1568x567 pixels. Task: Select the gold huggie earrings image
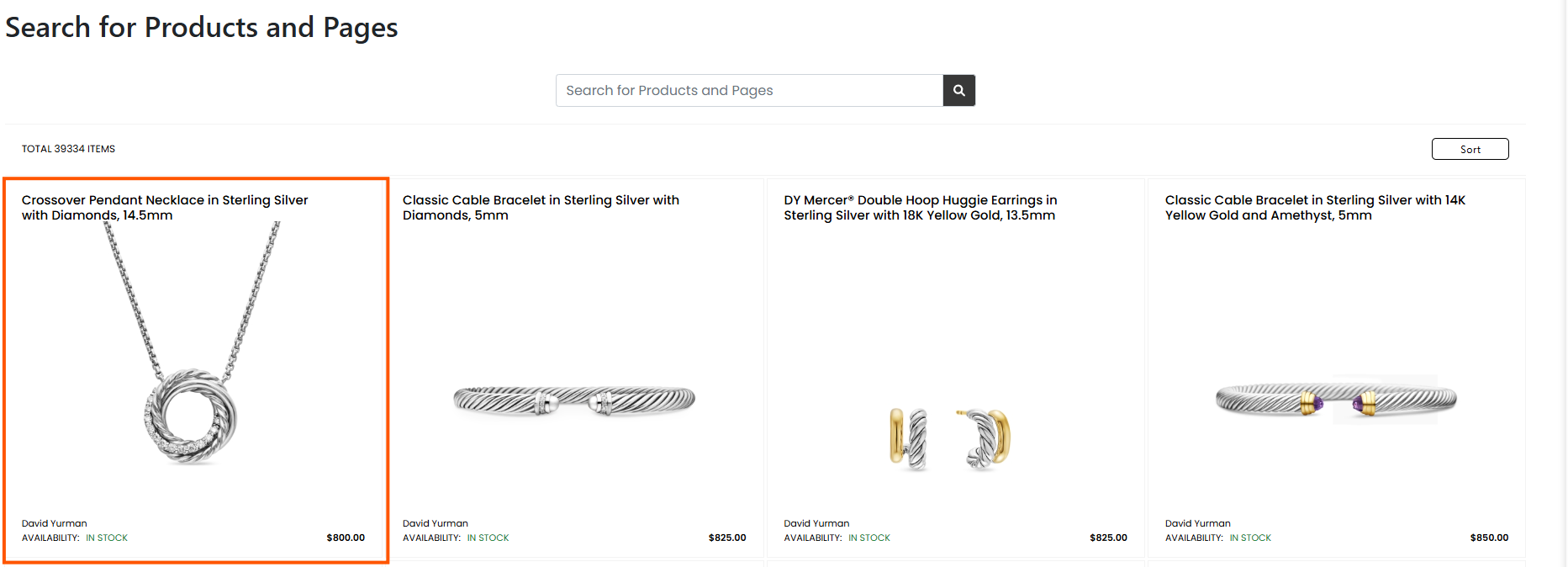tap(950, 439)
